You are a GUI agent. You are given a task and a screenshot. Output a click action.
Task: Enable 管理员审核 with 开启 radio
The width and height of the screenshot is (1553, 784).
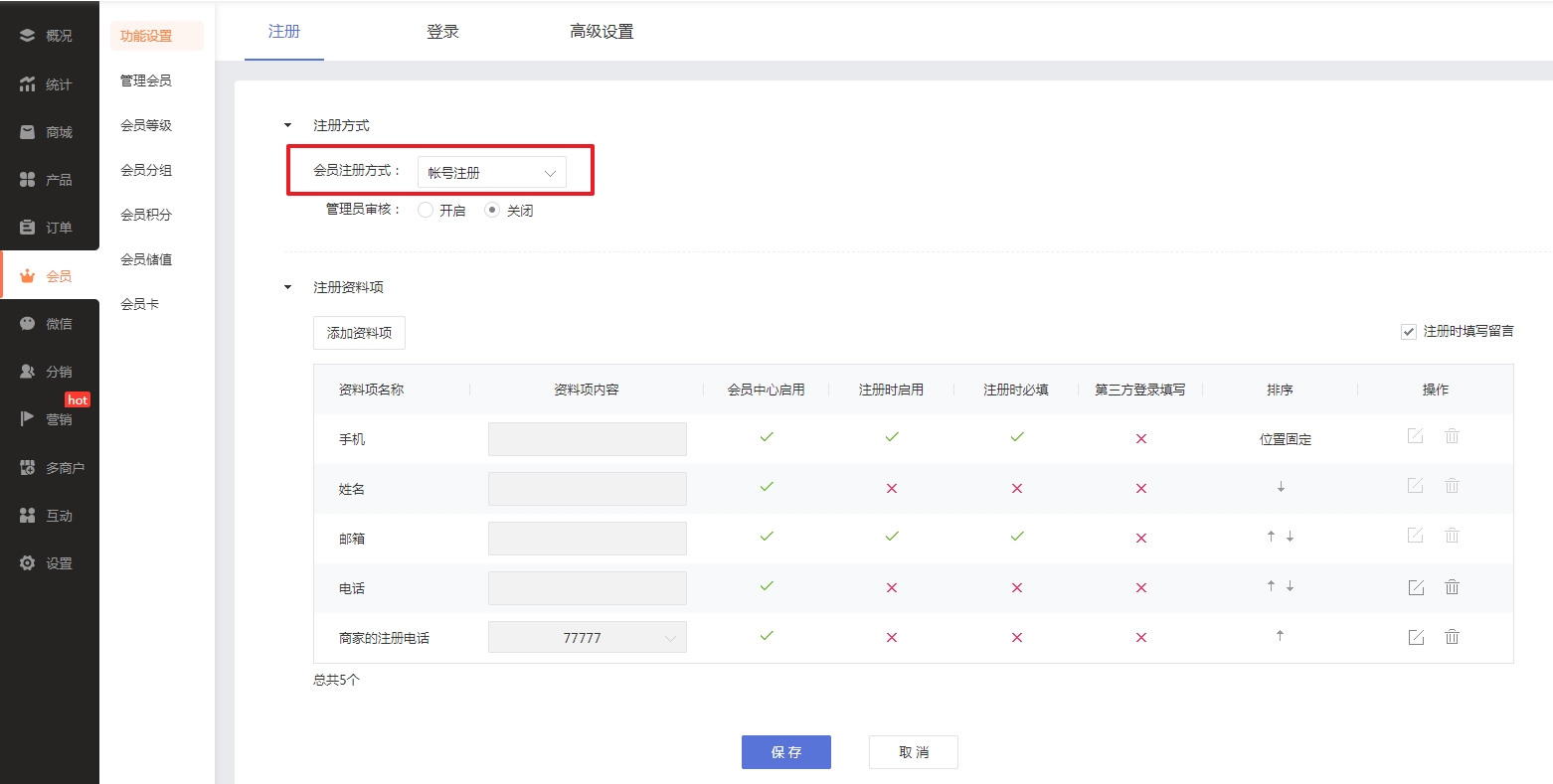click(x=426, y=210)
